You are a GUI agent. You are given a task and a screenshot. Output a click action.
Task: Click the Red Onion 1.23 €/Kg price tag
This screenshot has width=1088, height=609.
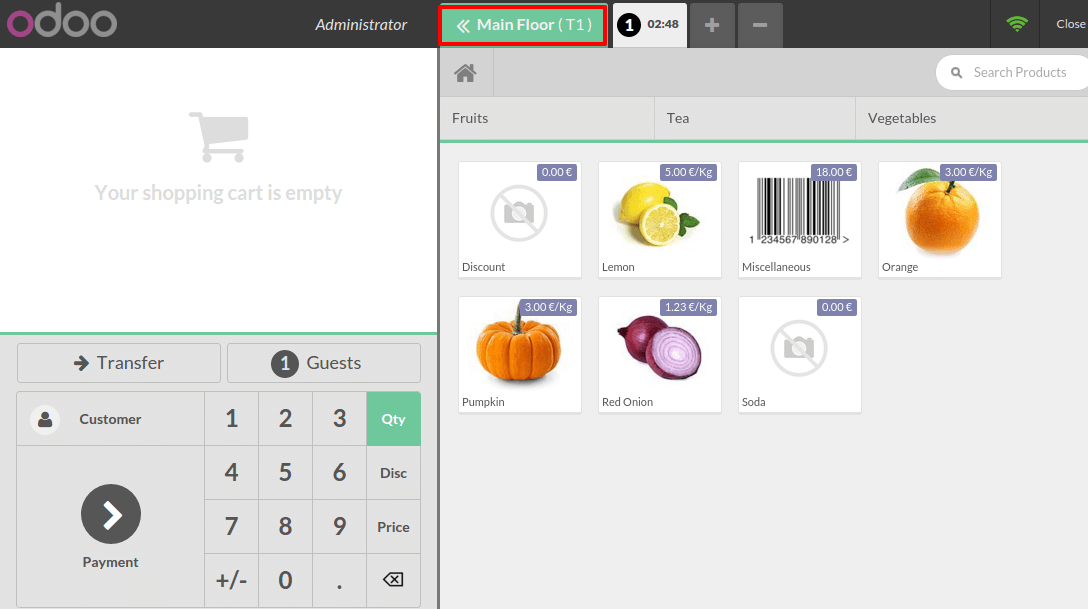coord(688,307)
